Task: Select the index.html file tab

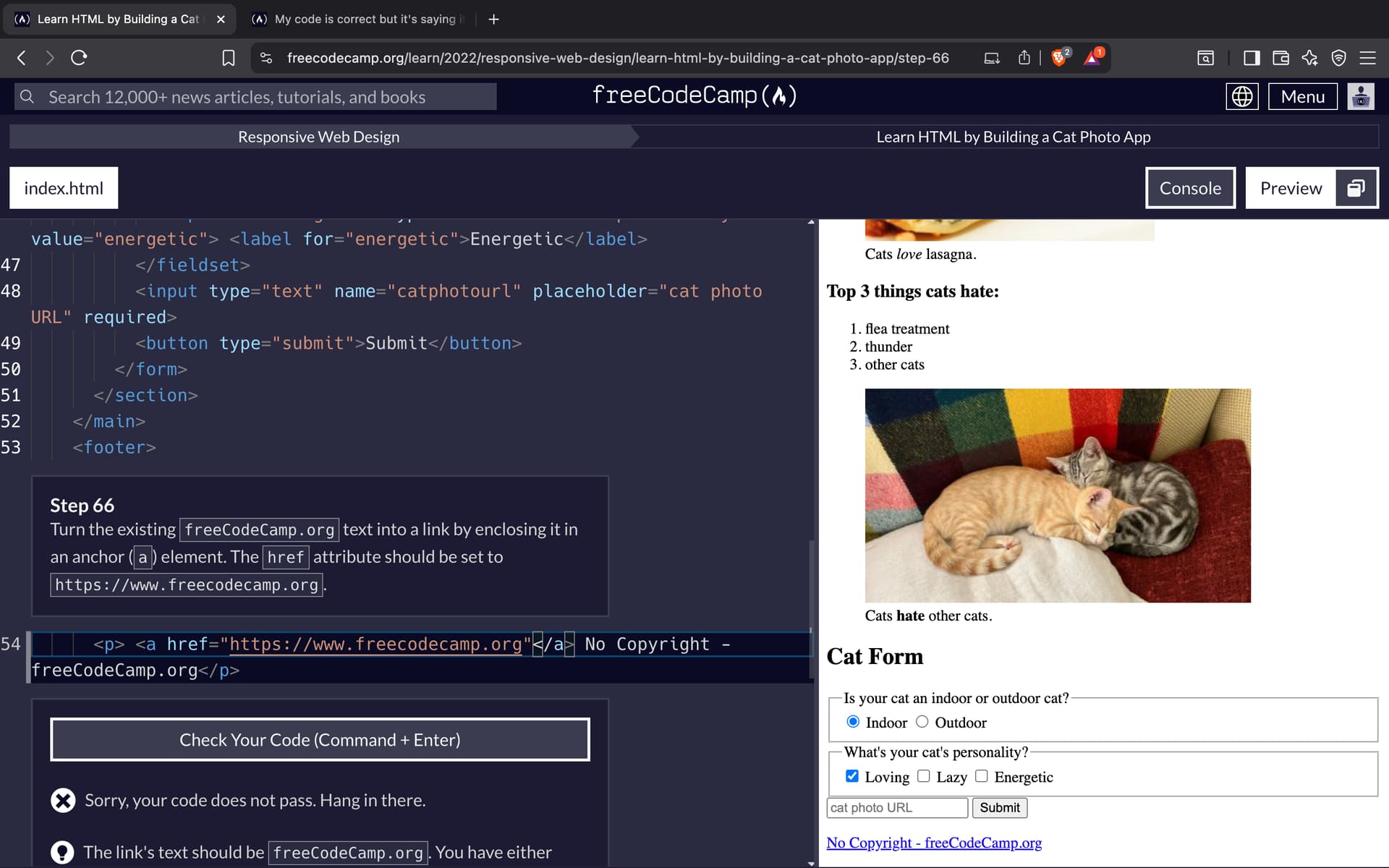Action: click(64, 188)
